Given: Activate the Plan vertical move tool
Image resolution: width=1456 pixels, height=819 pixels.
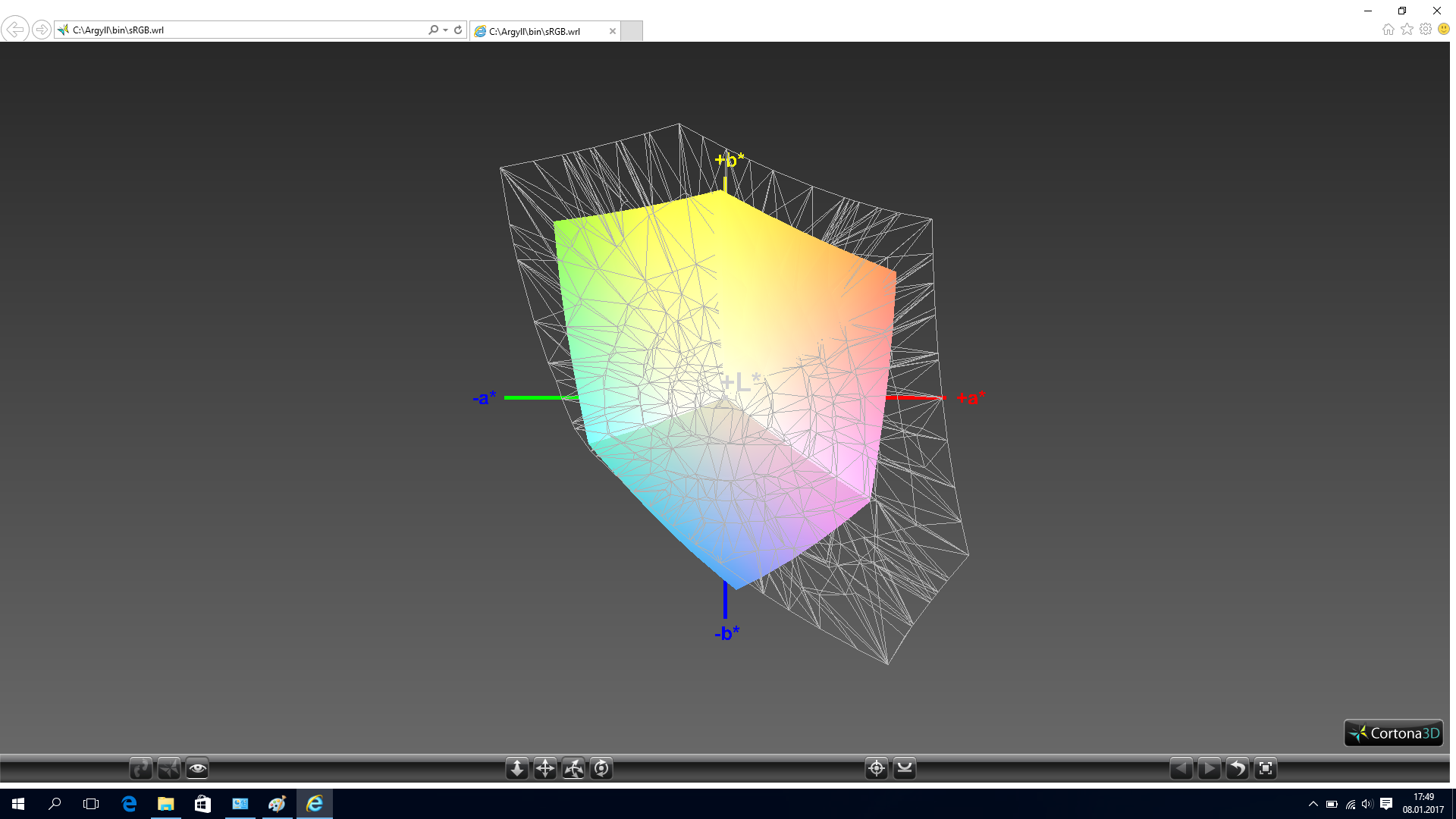Looking at the screenshot, I should (517, 768).
